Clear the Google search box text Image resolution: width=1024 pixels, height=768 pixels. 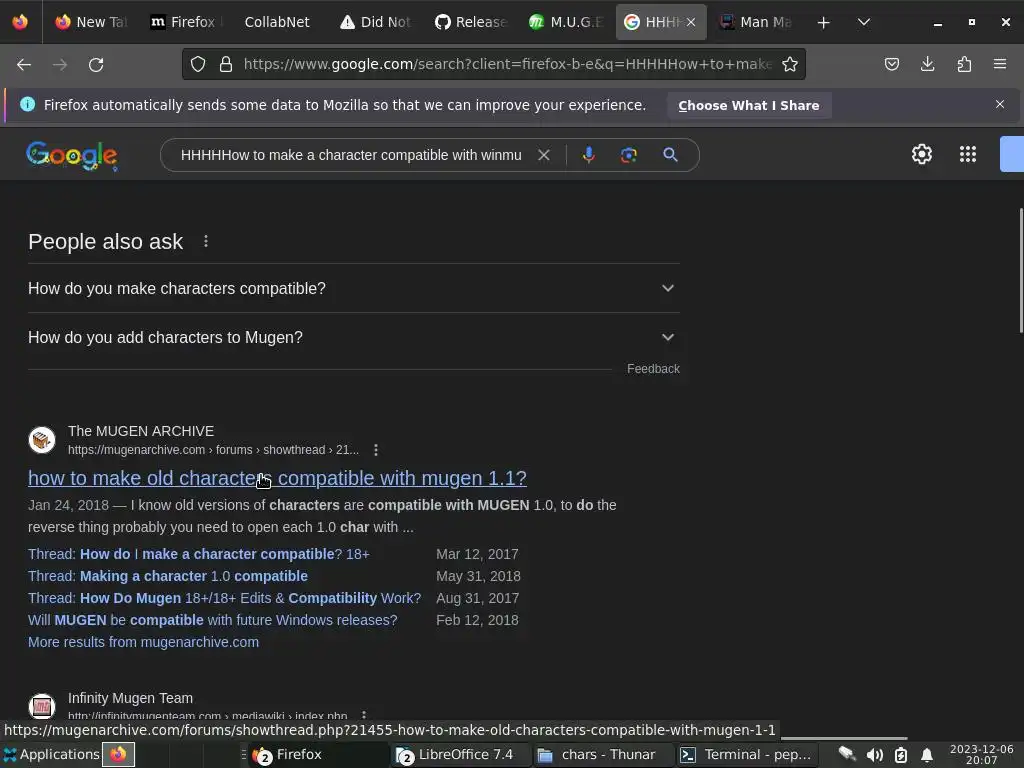[543, 155]
